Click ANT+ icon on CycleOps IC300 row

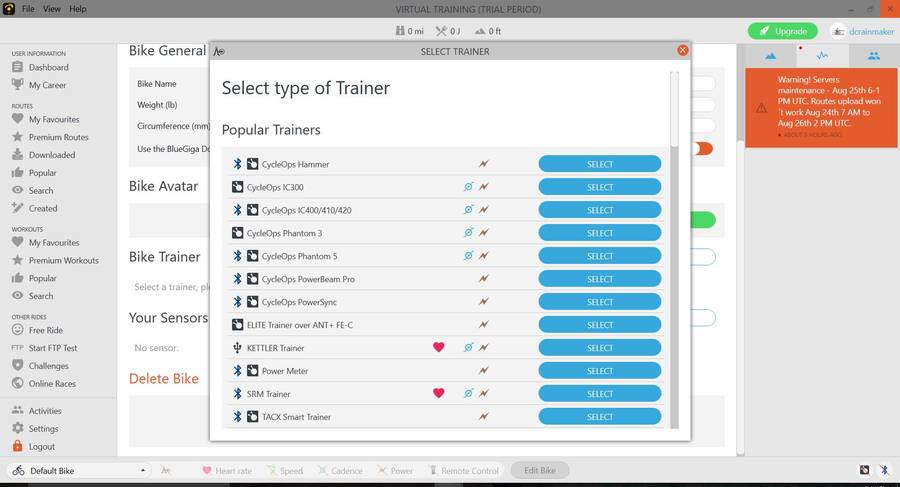coord(238,187)
